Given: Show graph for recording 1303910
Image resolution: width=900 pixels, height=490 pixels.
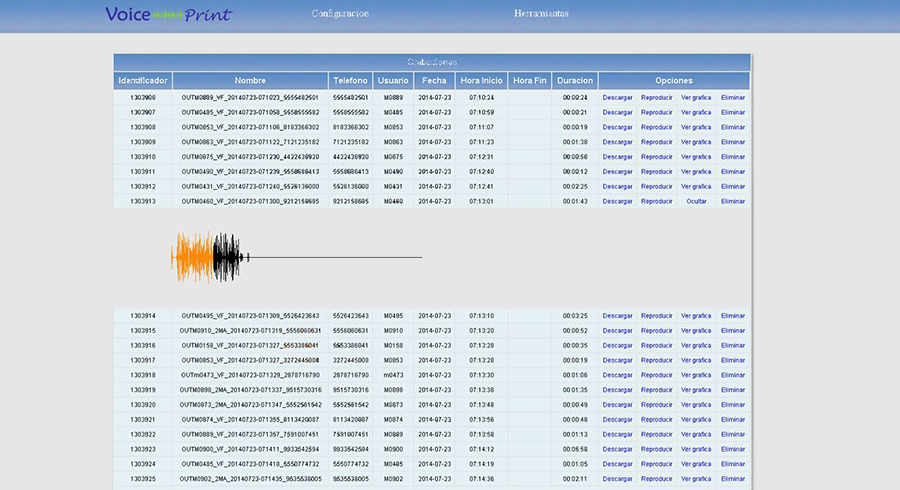Looking at the screenshot, I should (x=695, y=157).
